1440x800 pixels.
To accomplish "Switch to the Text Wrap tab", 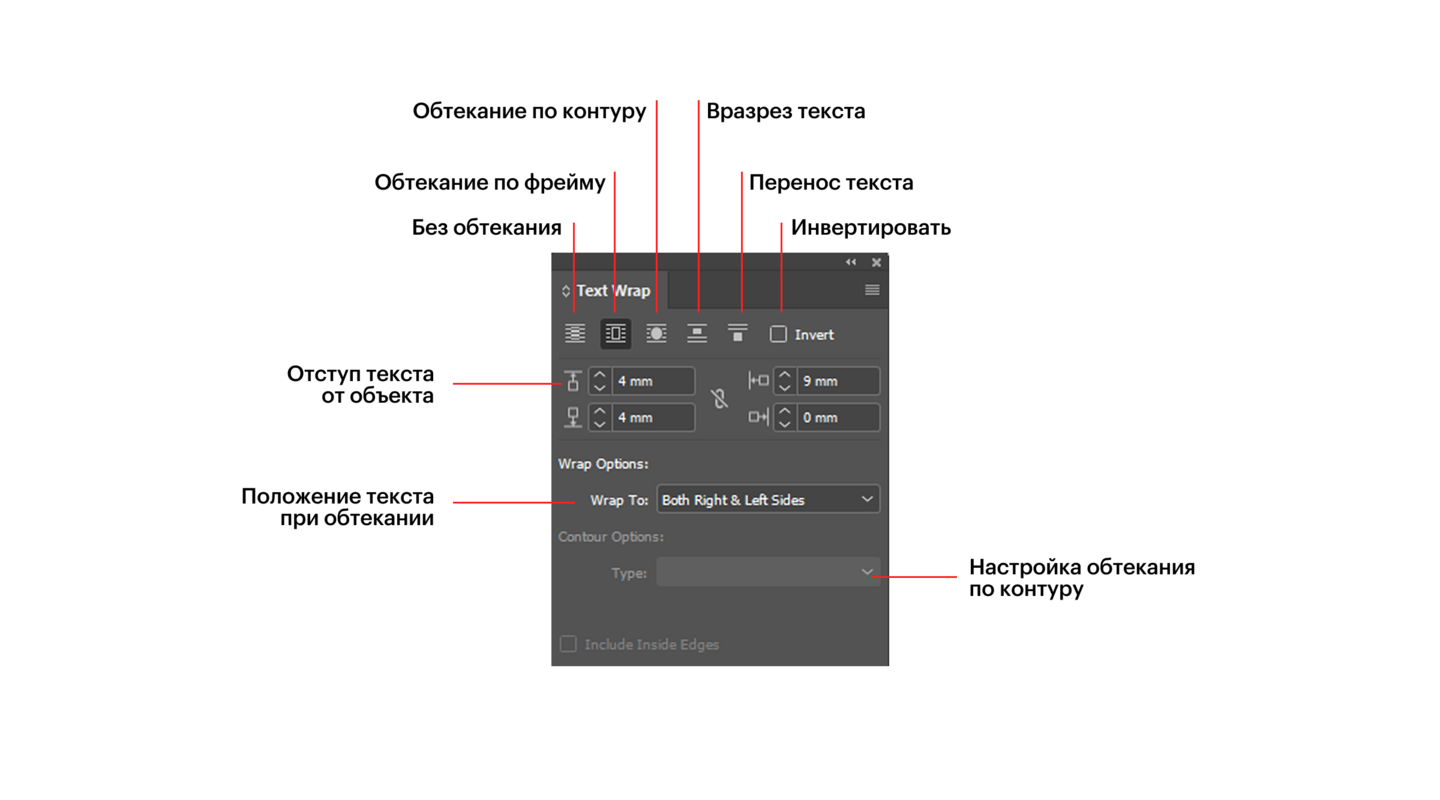I will pyautogui.click(x=613, y=291).
